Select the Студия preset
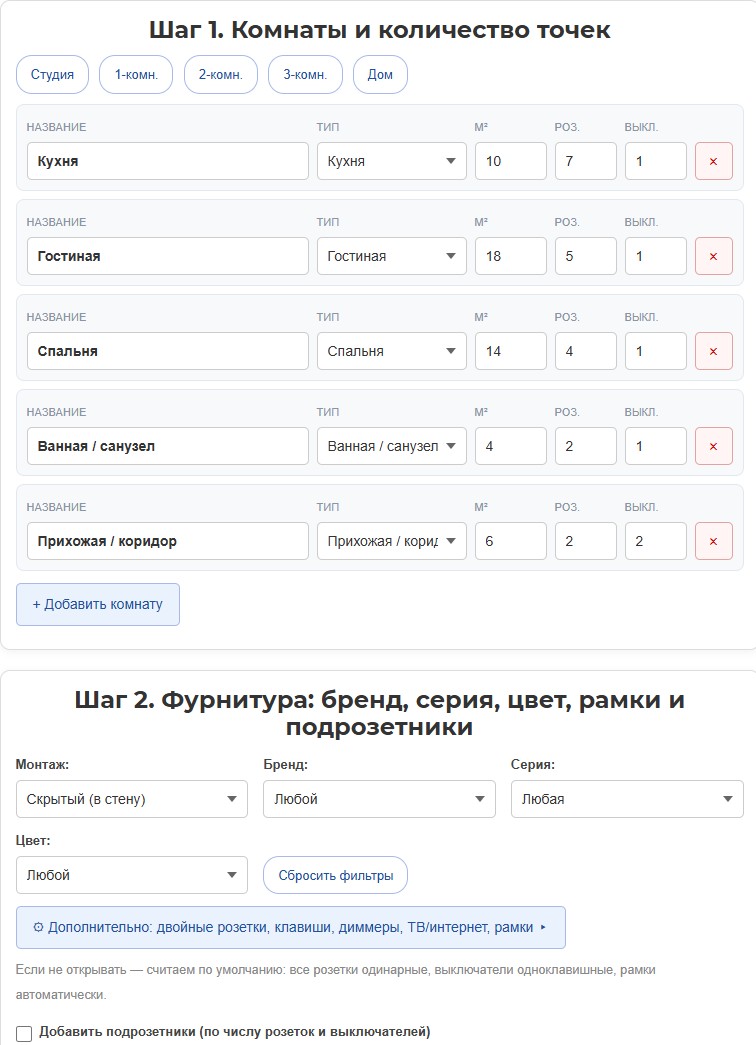This screenshot has height=1045, width=756. (x=52, y=74)
